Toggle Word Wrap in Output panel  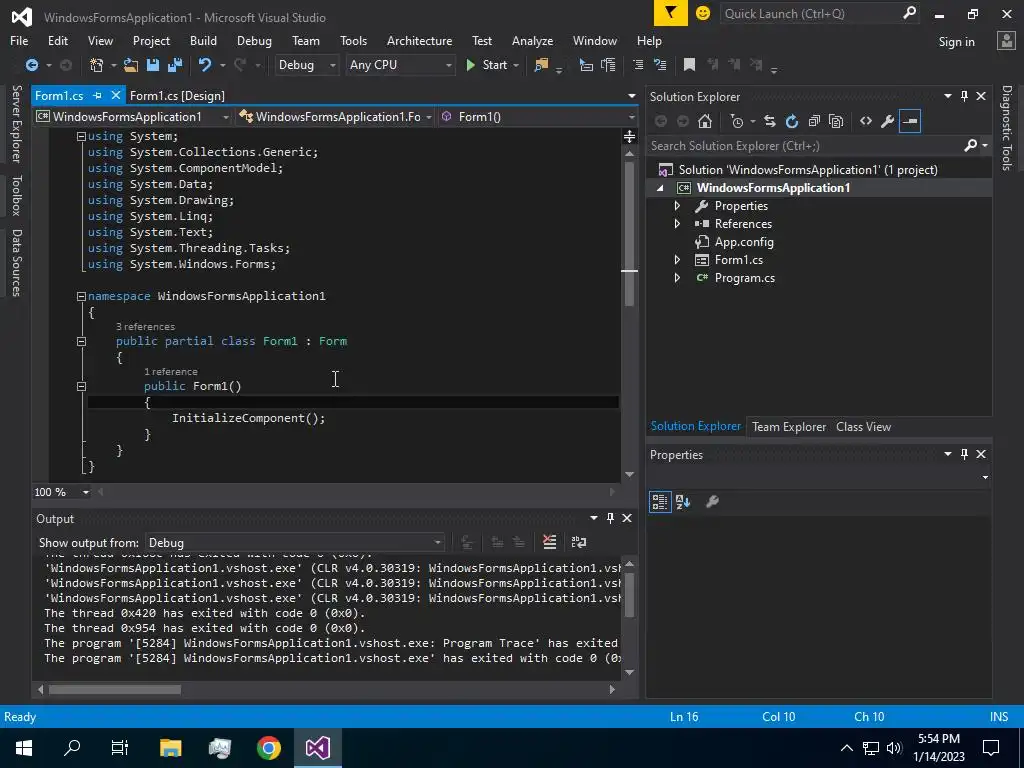click(x=579, y=542)
